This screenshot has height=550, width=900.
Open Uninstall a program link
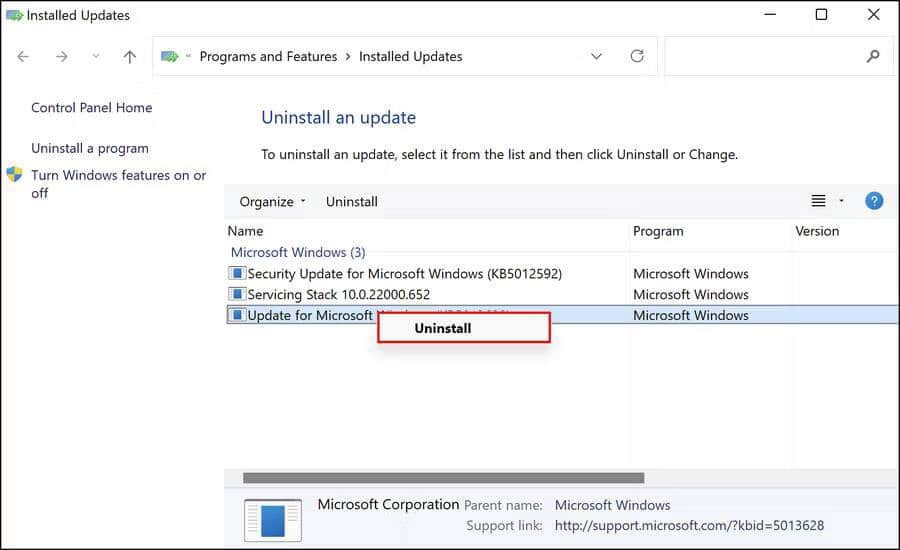click(x=90, y=148)
